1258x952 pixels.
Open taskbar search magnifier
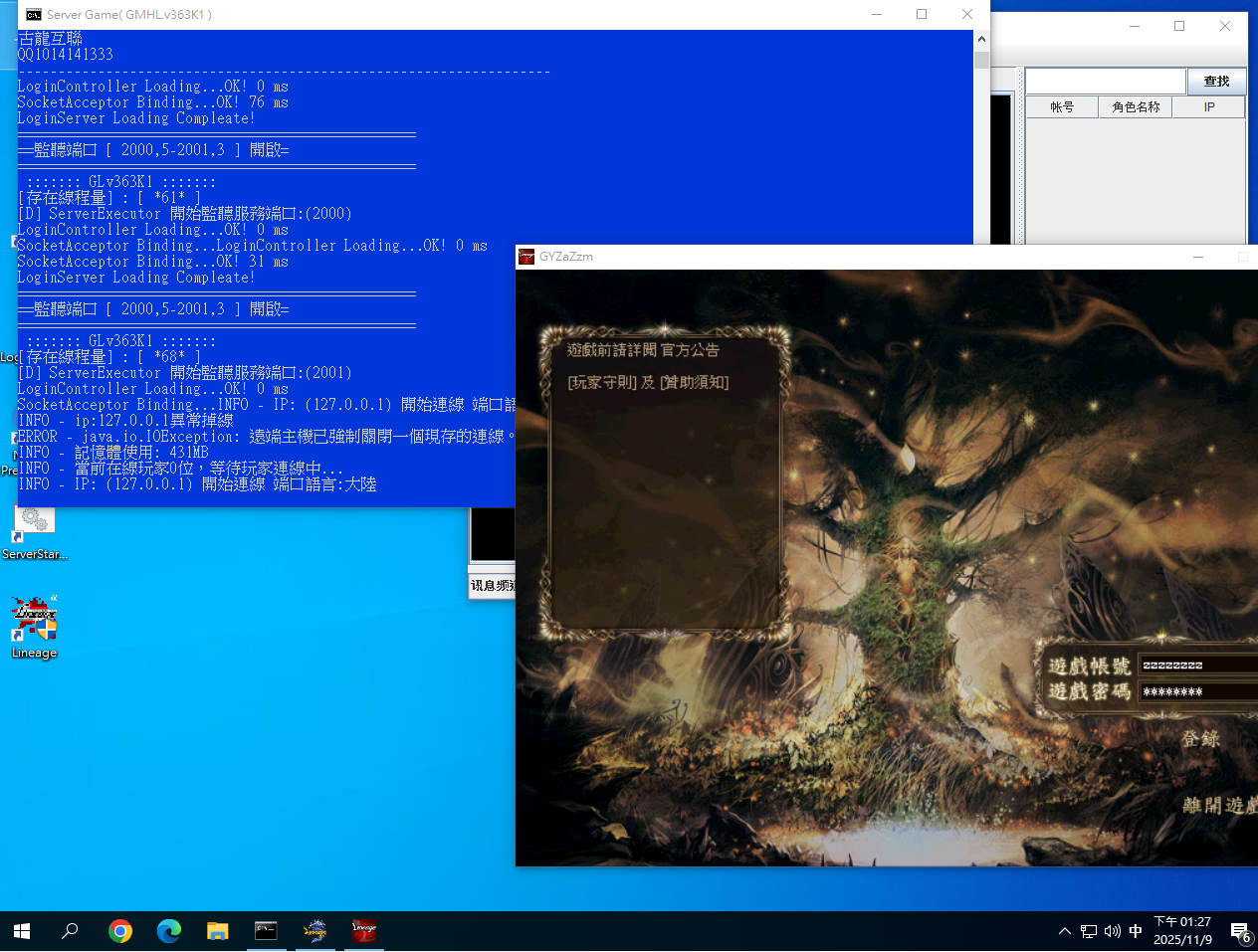pos(70,931)
